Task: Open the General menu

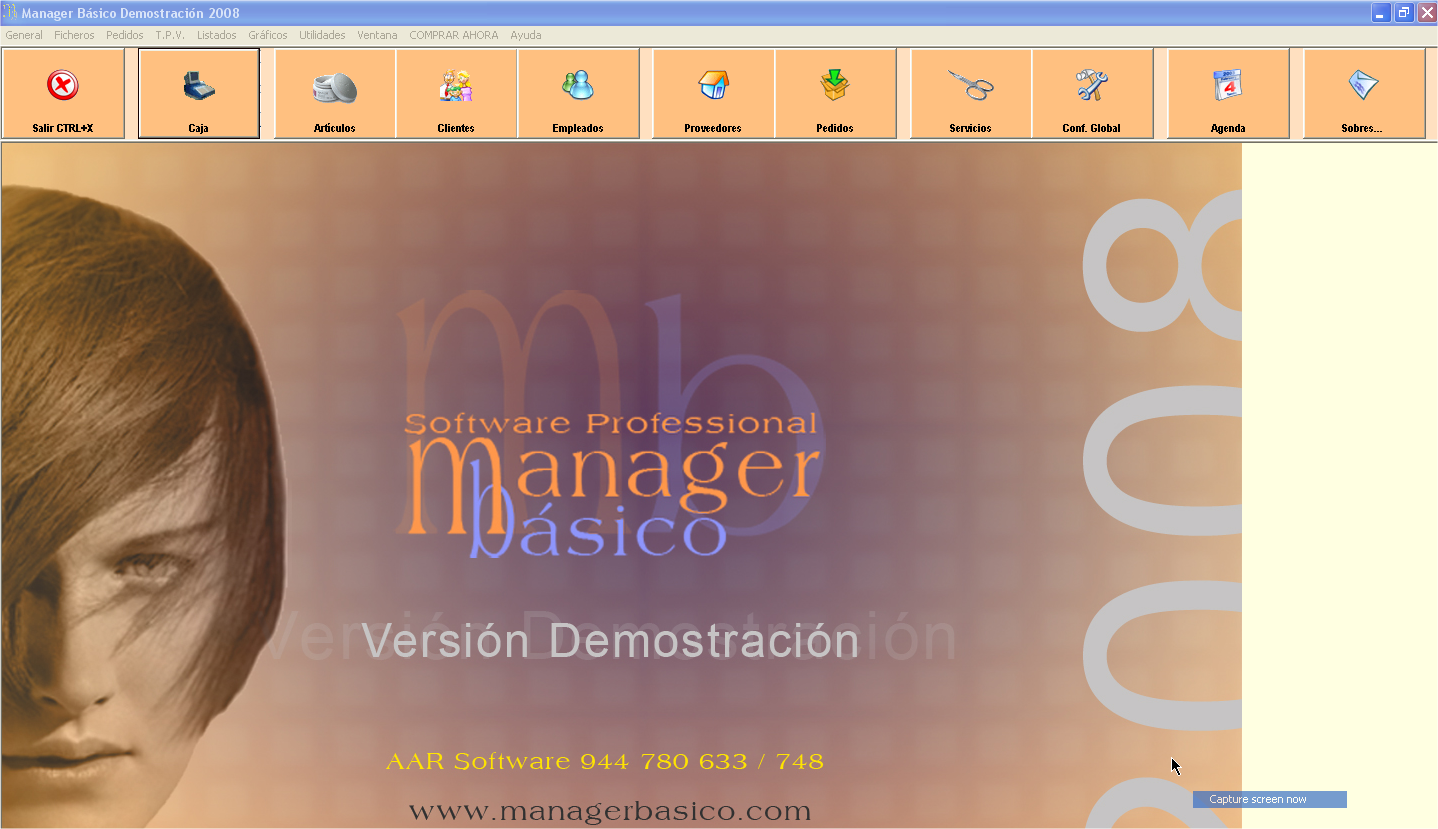Action: tap(24, 35)
